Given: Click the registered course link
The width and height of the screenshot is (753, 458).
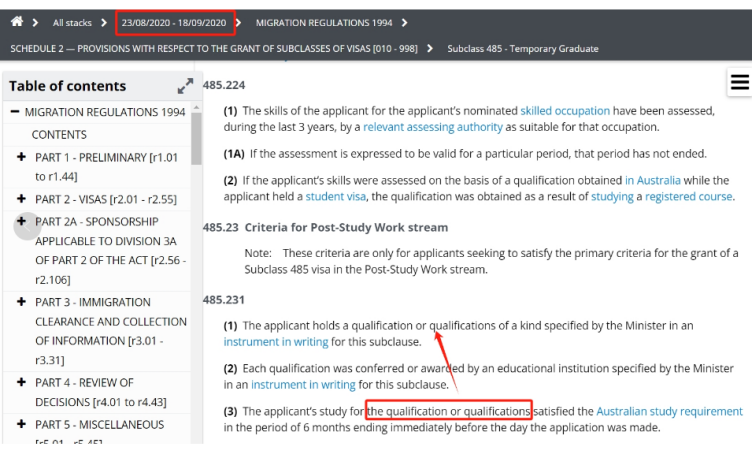Looking at the screenshot, I should pyautogui.click(x=688, y=196).
